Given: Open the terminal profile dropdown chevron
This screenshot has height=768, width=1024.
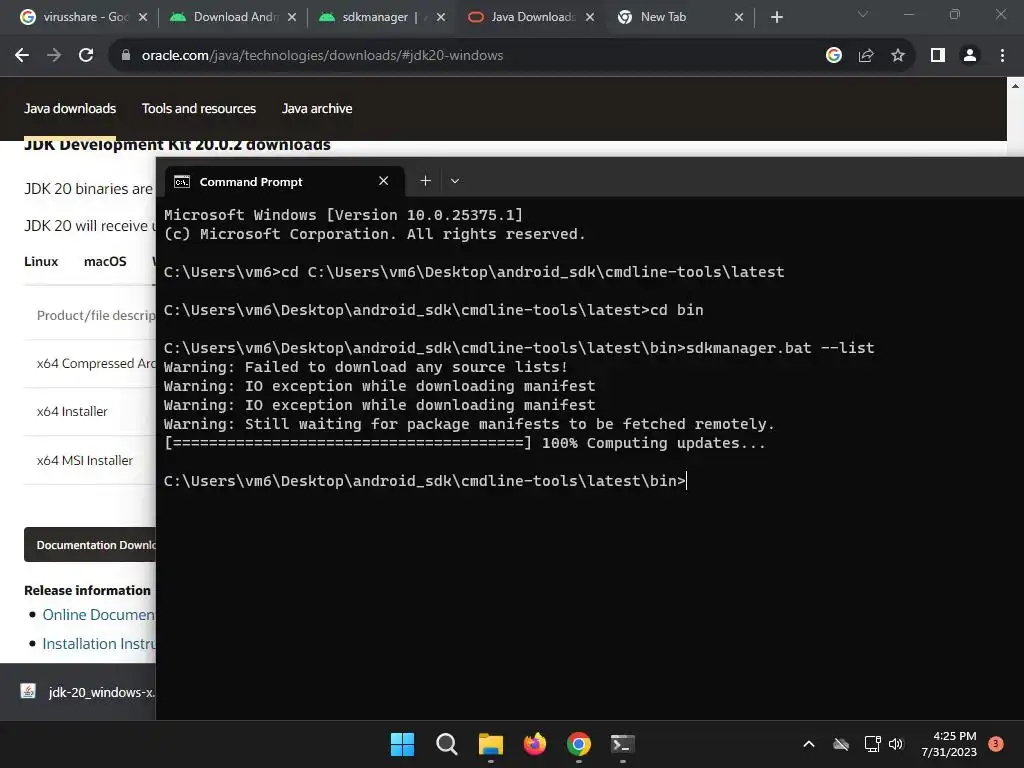Looking at the screenshot, I should click(x=455, y=181).
